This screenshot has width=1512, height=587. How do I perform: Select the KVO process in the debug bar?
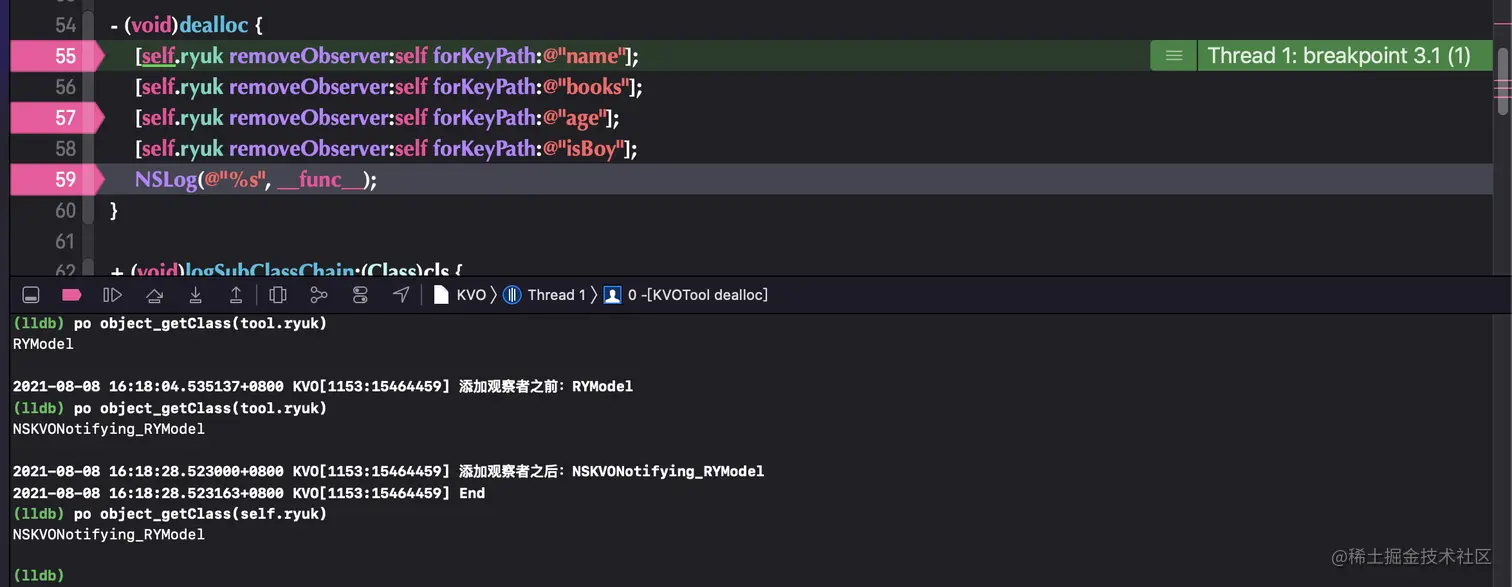(x=460, y=295)
